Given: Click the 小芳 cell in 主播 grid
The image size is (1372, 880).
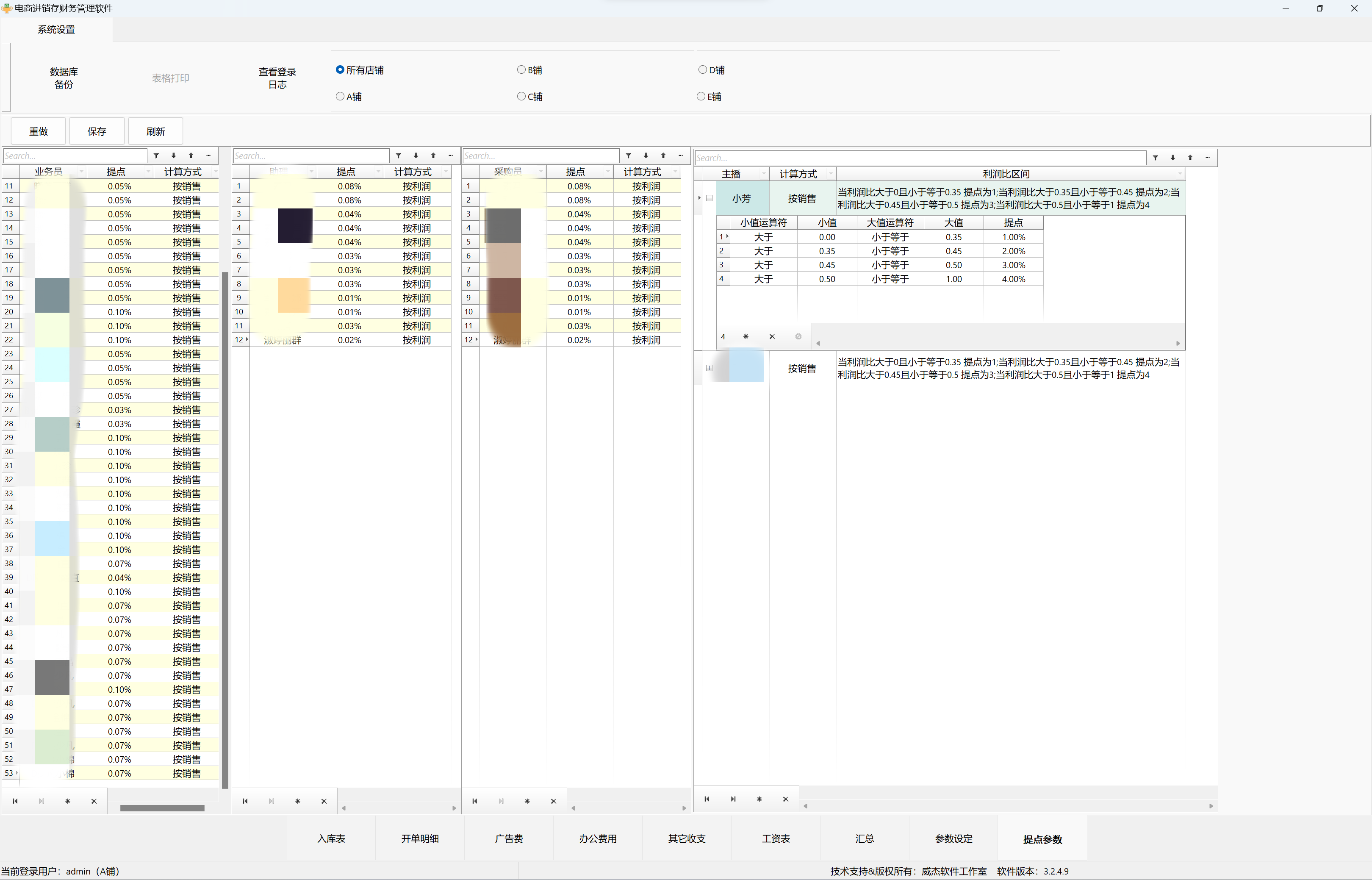Looking at the screenshot, I should [x=742, y=198].
